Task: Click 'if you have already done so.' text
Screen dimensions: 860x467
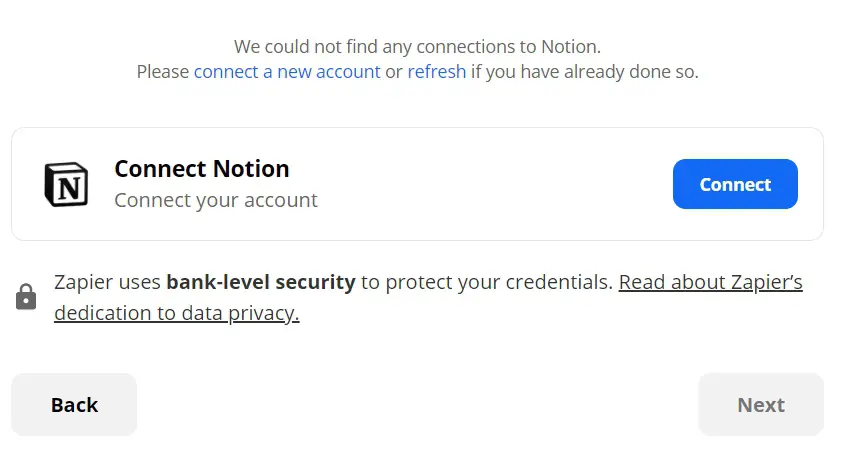Action: point(585,72)
